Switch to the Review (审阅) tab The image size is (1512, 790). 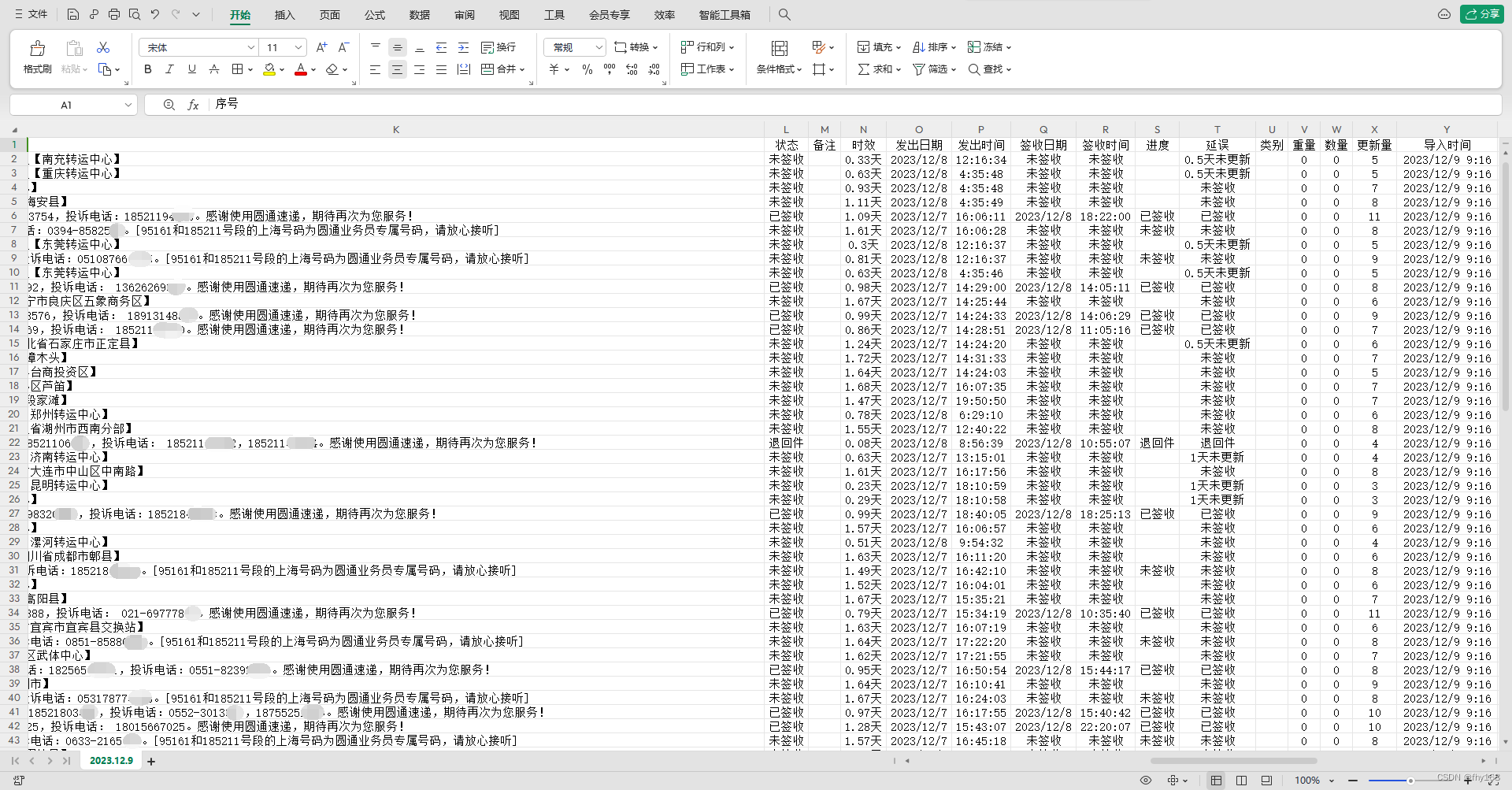coord(465,15)
